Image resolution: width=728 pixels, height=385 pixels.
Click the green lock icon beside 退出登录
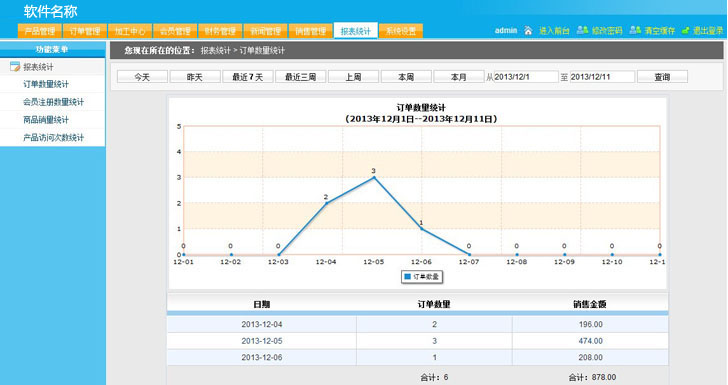685,31
